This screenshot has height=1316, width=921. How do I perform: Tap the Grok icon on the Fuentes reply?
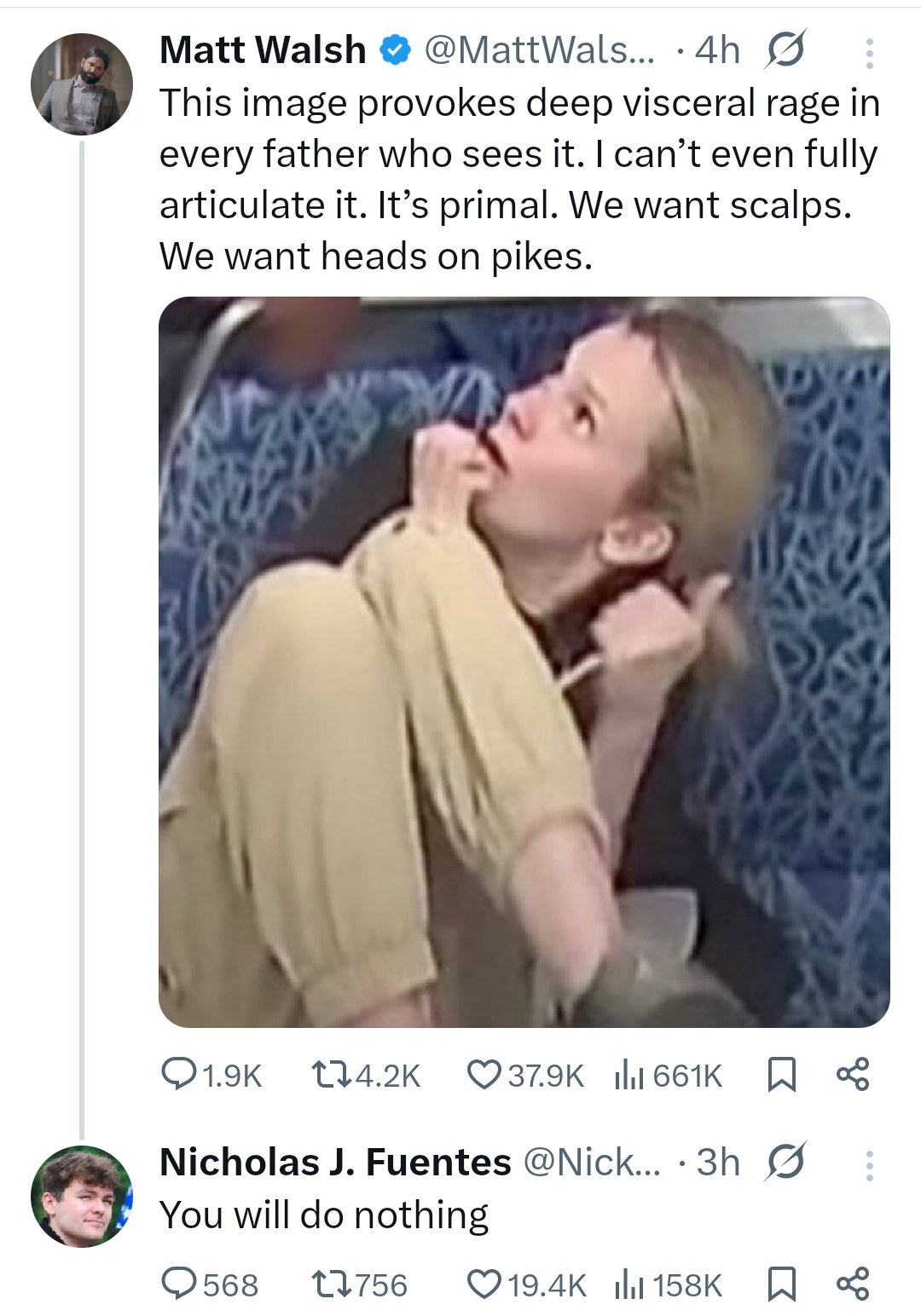coord(785,1162)
